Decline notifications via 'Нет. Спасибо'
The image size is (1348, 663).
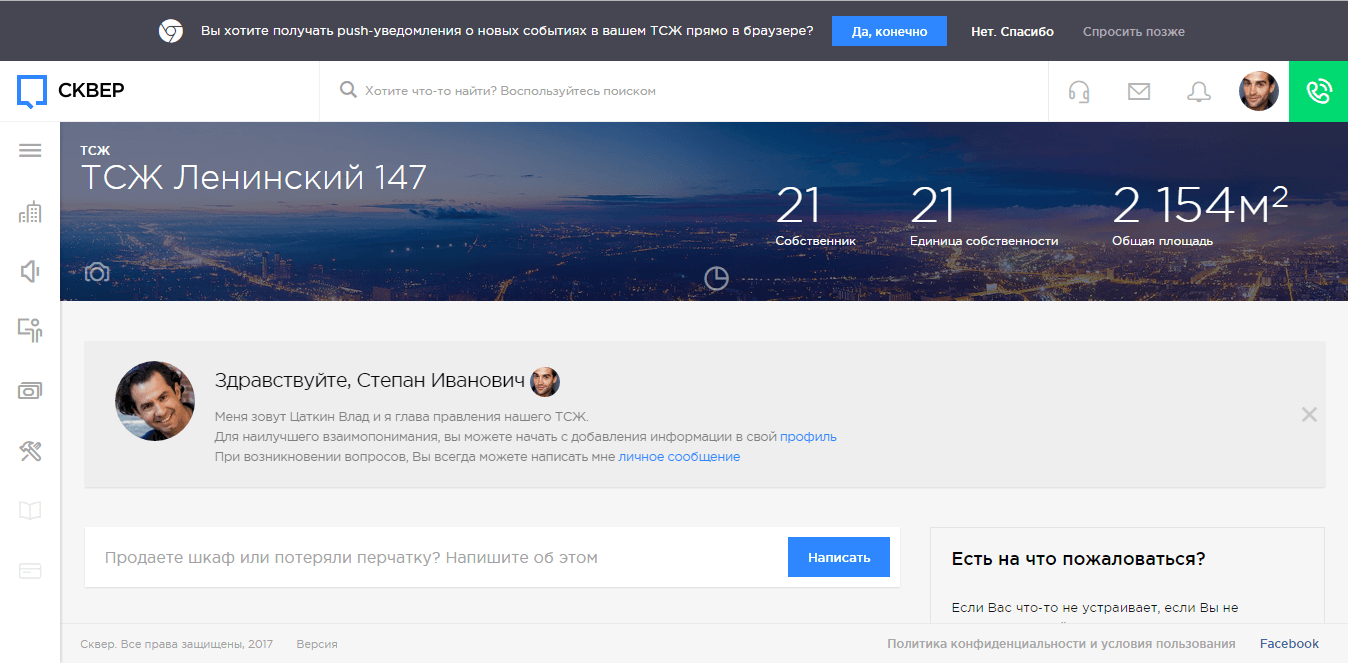coord(1012,31)
